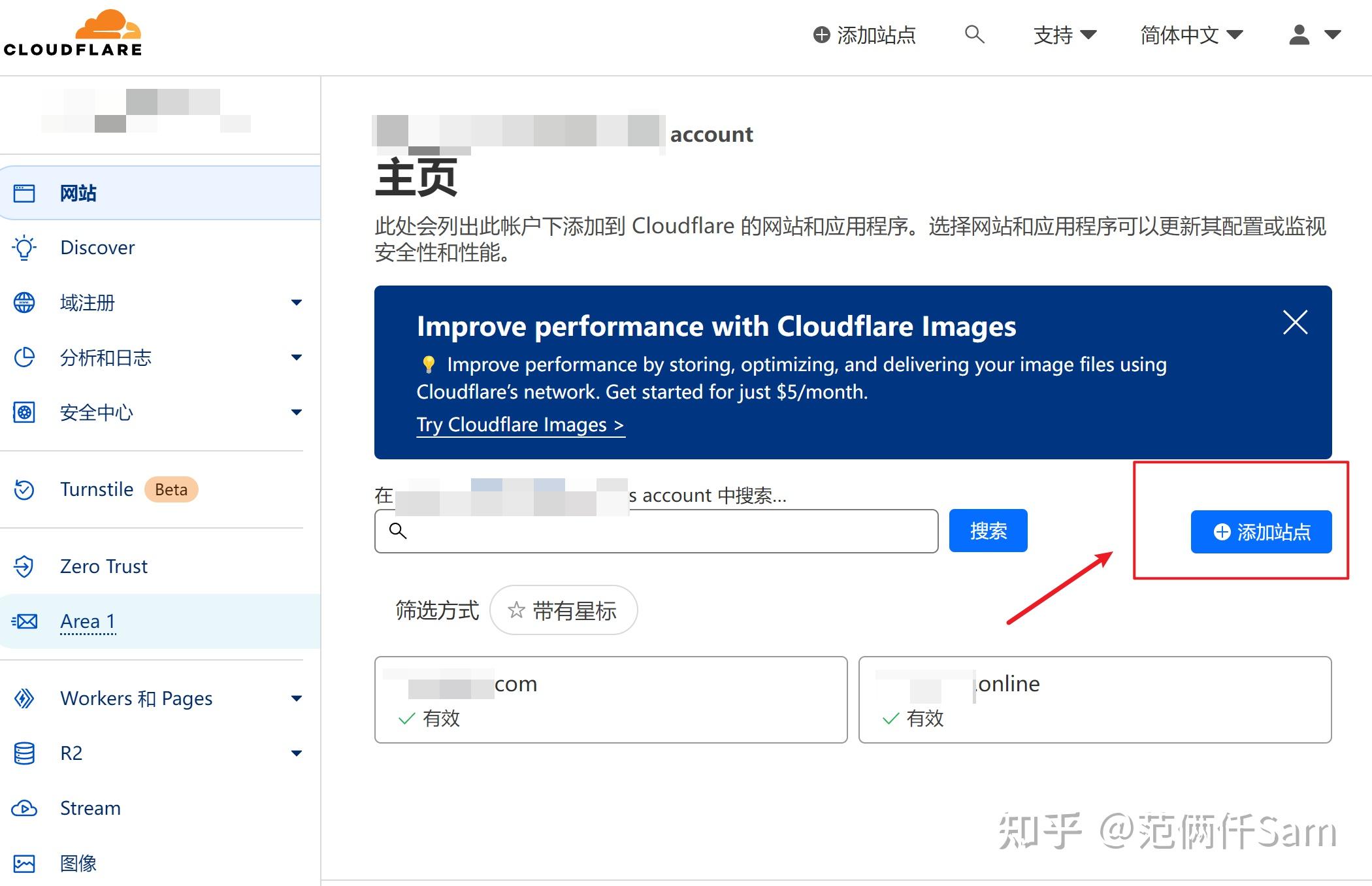Click the Security Center icon
This screenshot has height=886, width=1372.
coord(24,412)
